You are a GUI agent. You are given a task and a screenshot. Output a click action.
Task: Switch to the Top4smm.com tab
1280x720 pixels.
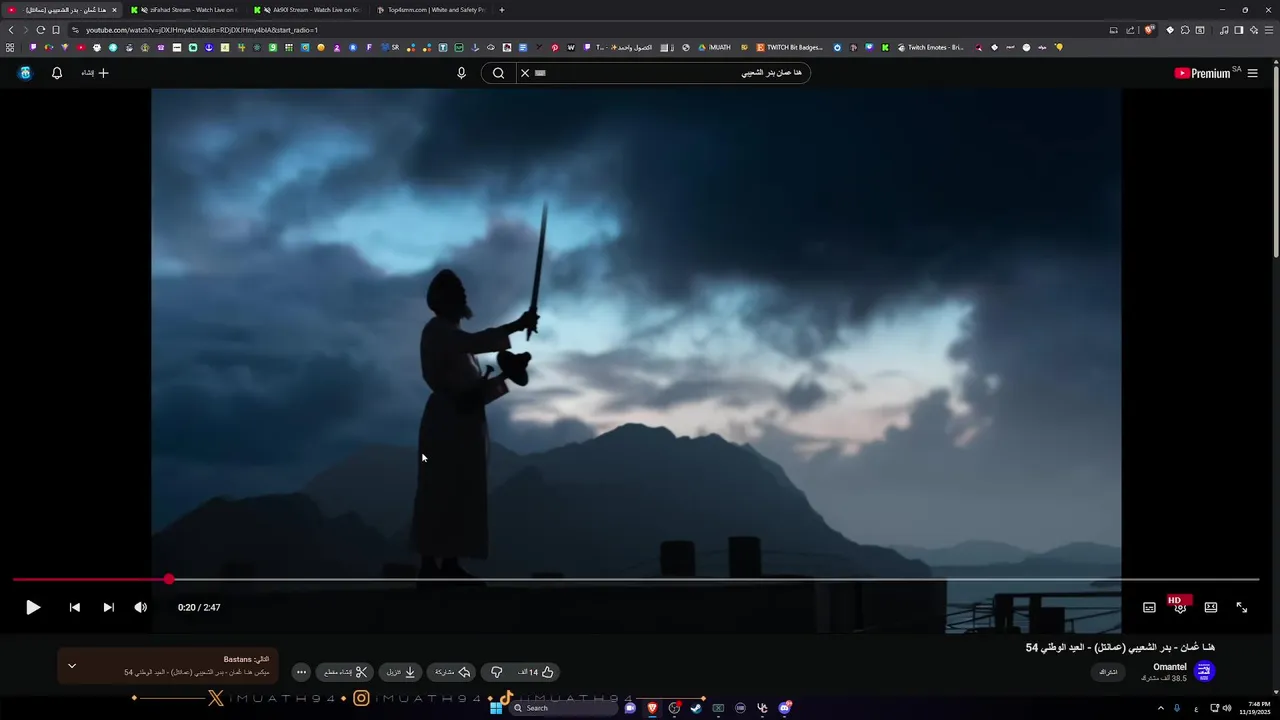click(432, 10)
